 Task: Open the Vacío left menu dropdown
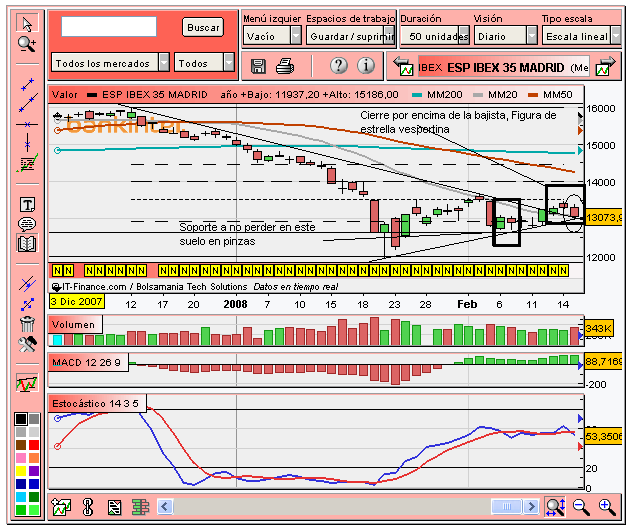(x=272, y=35)
